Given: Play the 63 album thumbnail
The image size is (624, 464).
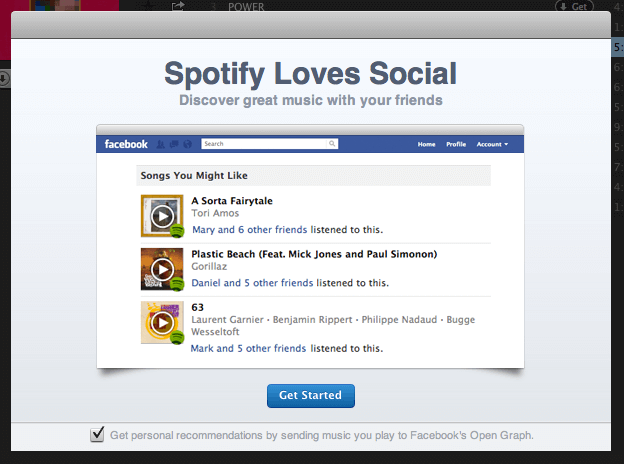Looking at the screenshot, I should click(162, 323).
